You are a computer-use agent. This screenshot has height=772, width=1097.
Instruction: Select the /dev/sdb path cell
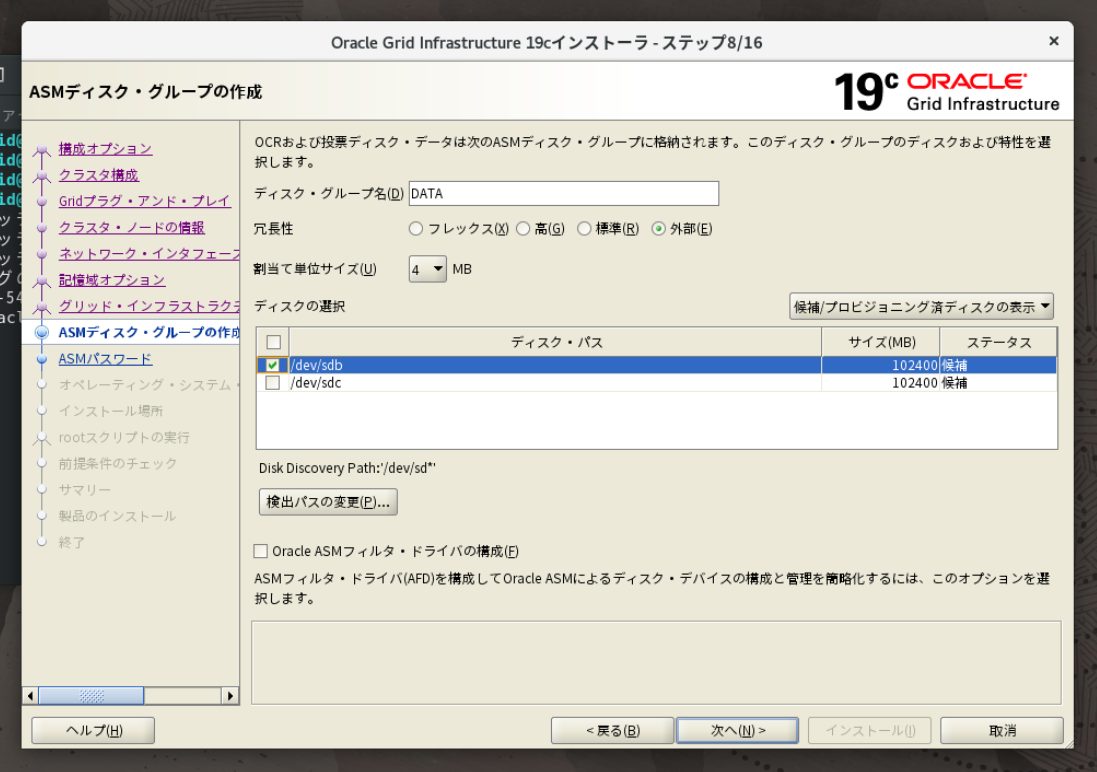(555, 365)
